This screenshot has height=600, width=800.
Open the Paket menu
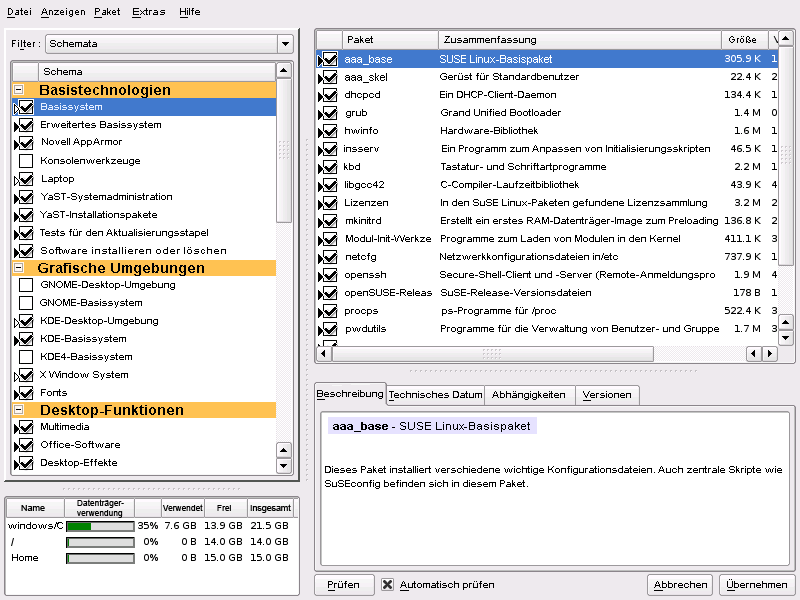(x=107, y=12)
